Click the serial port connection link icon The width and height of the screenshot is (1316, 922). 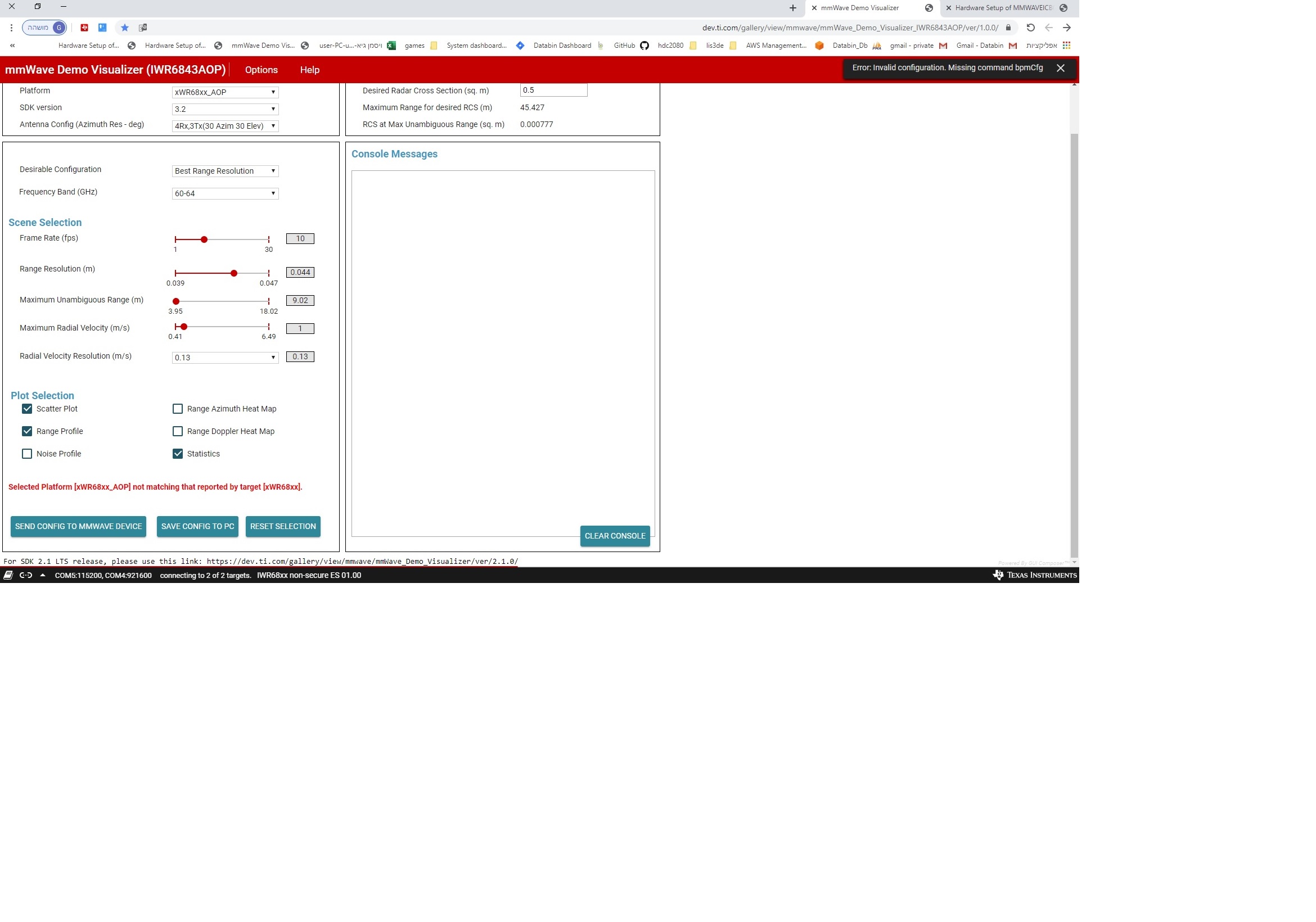(x=26, y=575)
